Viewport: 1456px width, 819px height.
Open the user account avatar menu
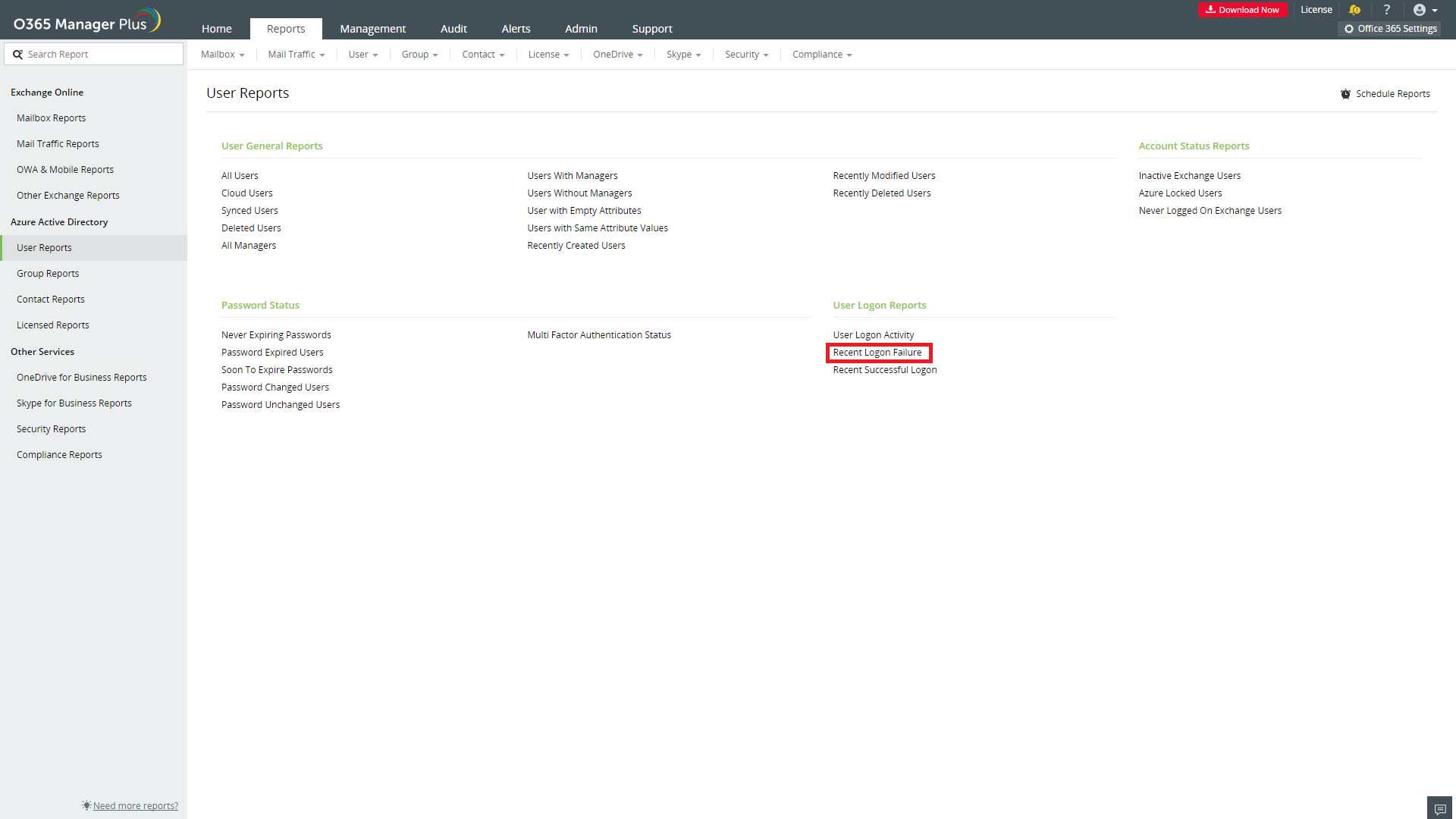[x=1424, y=10]
